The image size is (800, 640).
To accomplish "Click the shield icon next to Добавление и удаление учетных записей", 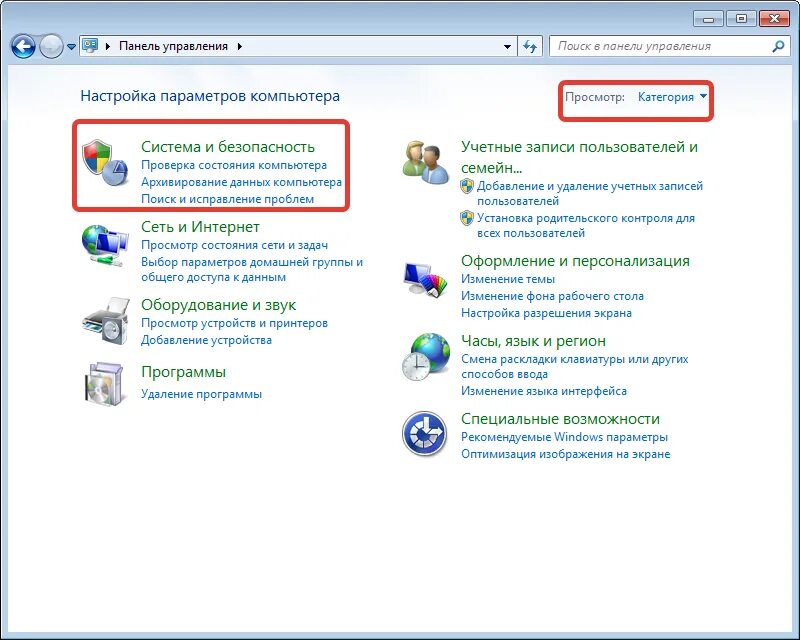I will [x=467, y=186].
